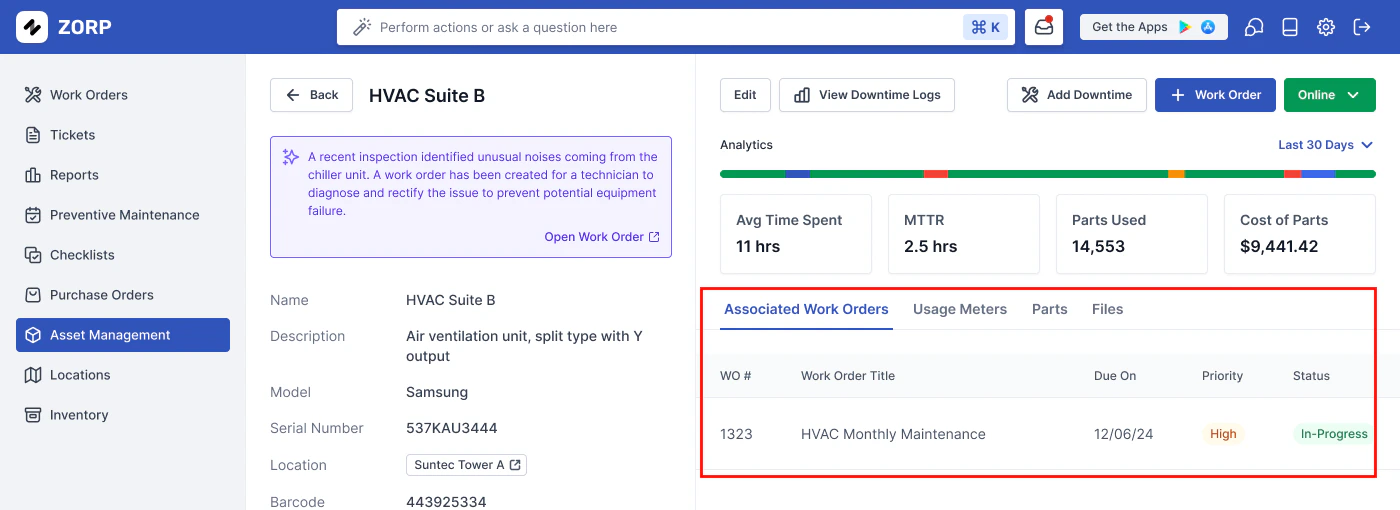Click the serial number 537KAU3444
Image resolution: width=1400 pixels, height=510 pixels.
click(x=451, y=428)
